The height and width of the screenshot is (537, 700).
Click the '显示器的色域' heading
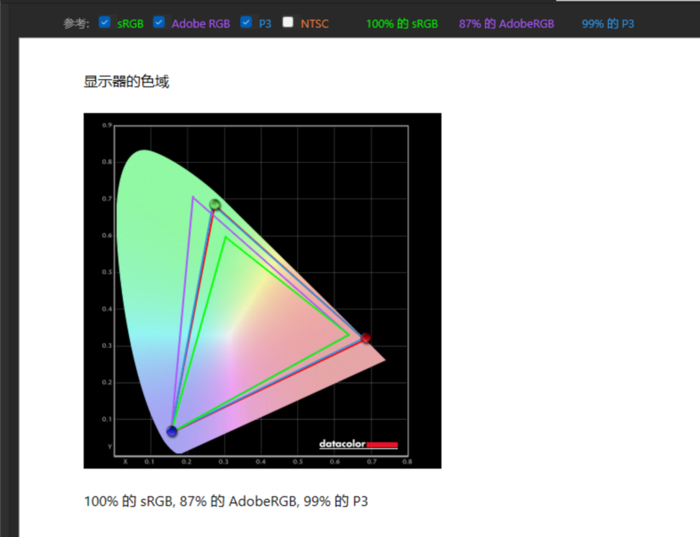tap(126, 82)
